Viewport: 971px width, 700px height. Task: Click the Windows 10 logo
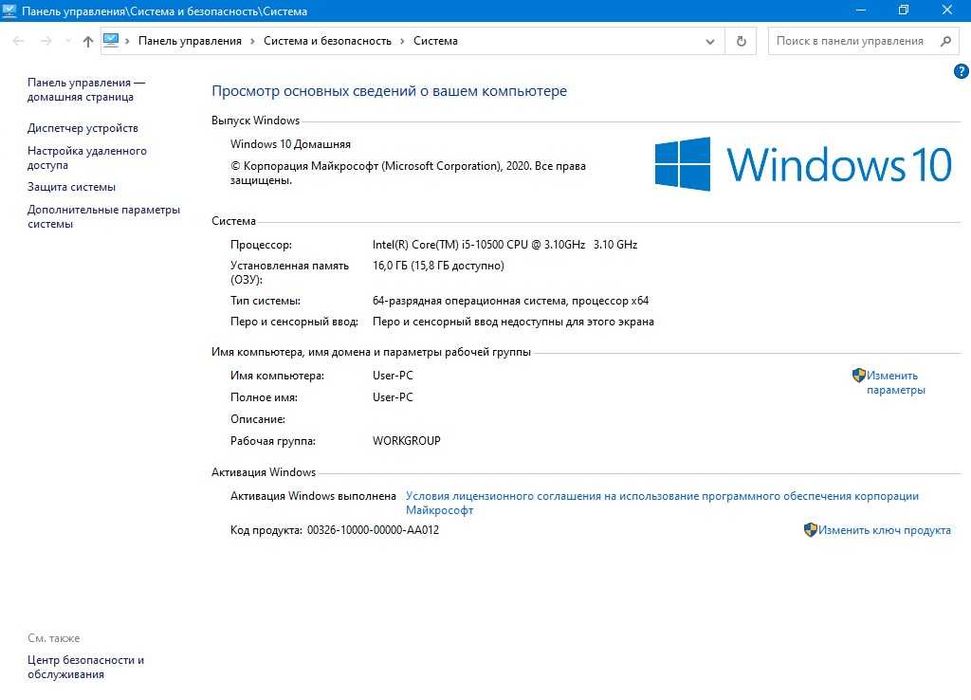point(803,164)
